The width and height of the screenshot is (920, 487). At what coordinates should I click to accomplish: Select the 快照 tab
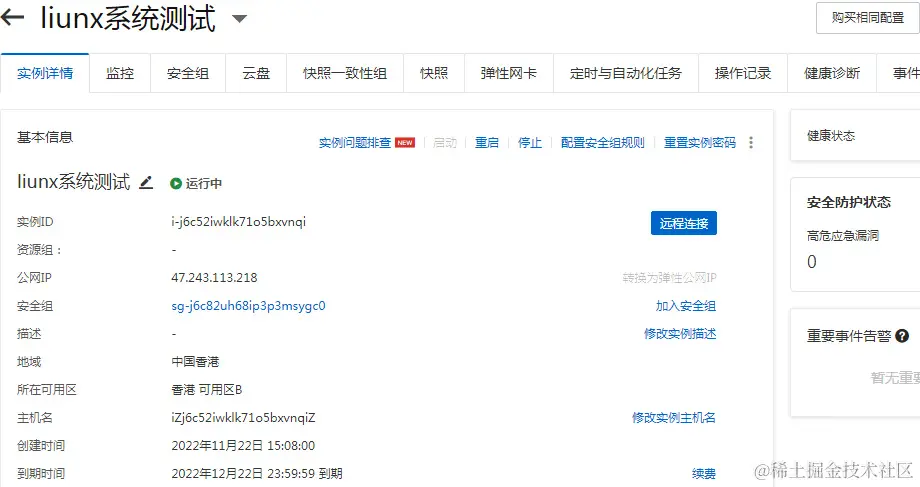(x=434, y=73)
